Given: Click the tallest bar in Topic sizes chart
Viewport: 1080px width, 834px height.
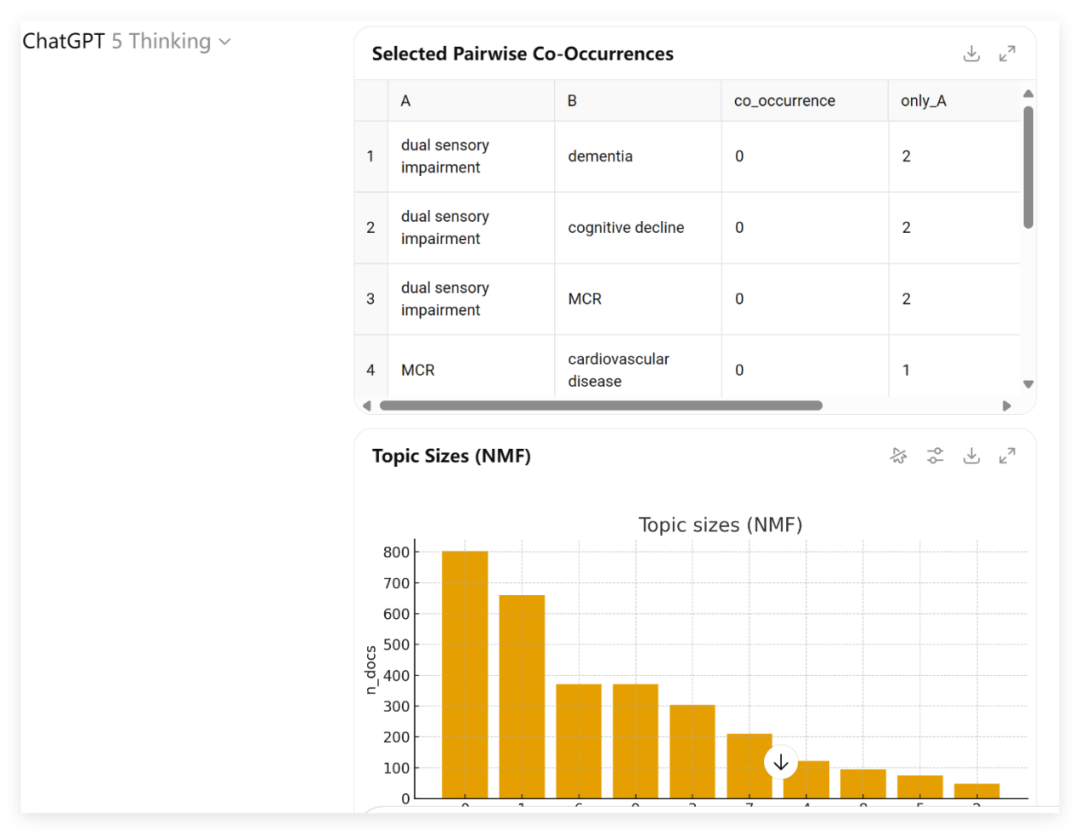Looking at the screenshot, I should click(x=465, y=674).
